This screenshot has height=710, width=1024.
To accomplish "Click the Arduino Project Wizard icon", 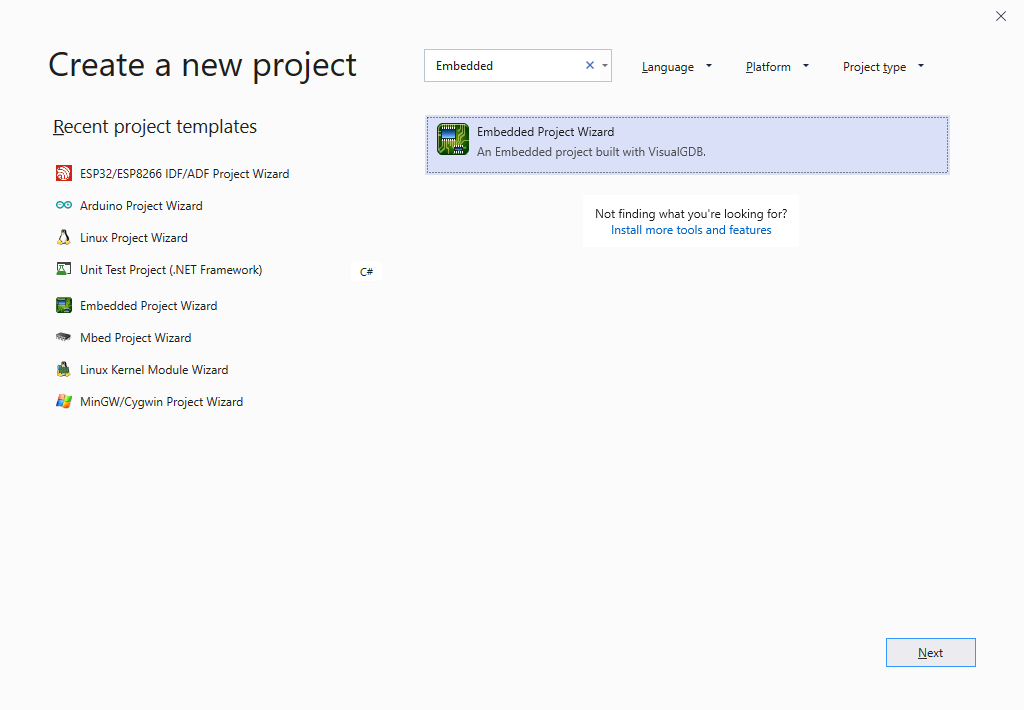I will point(64,205).
